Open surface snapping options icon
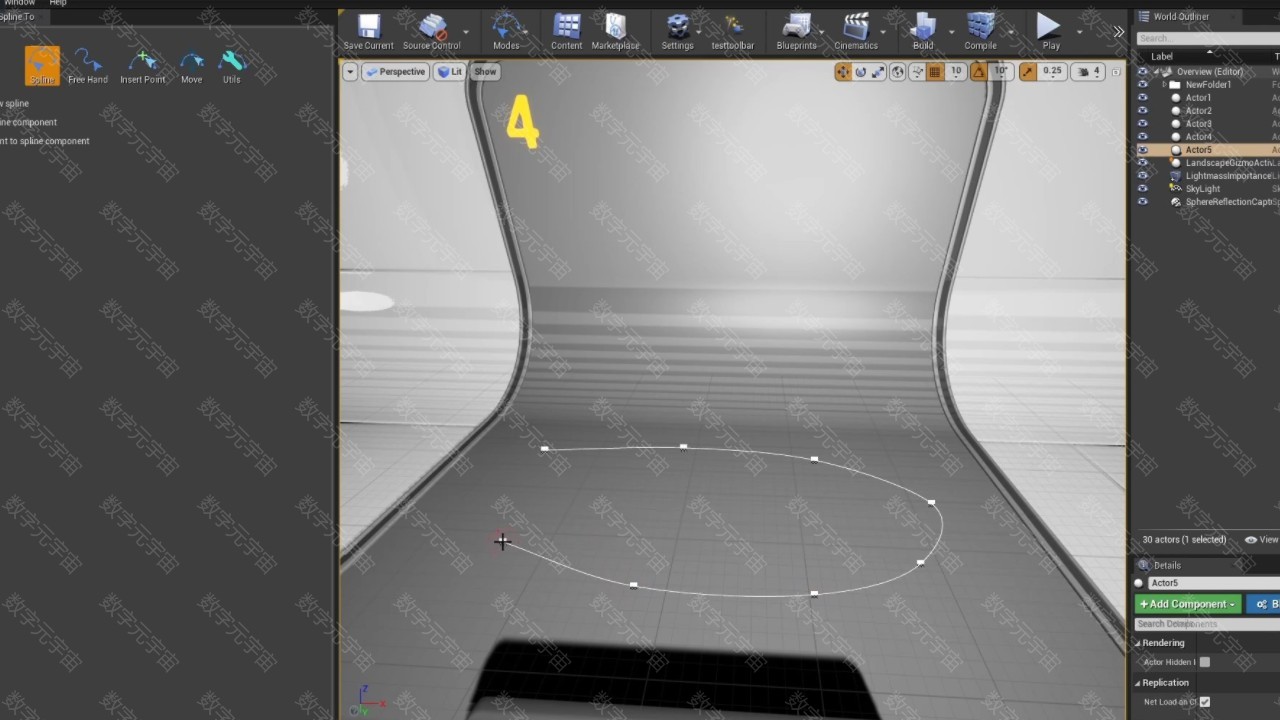Screen dimensions: 1280x720 click(x=917, y=72)
